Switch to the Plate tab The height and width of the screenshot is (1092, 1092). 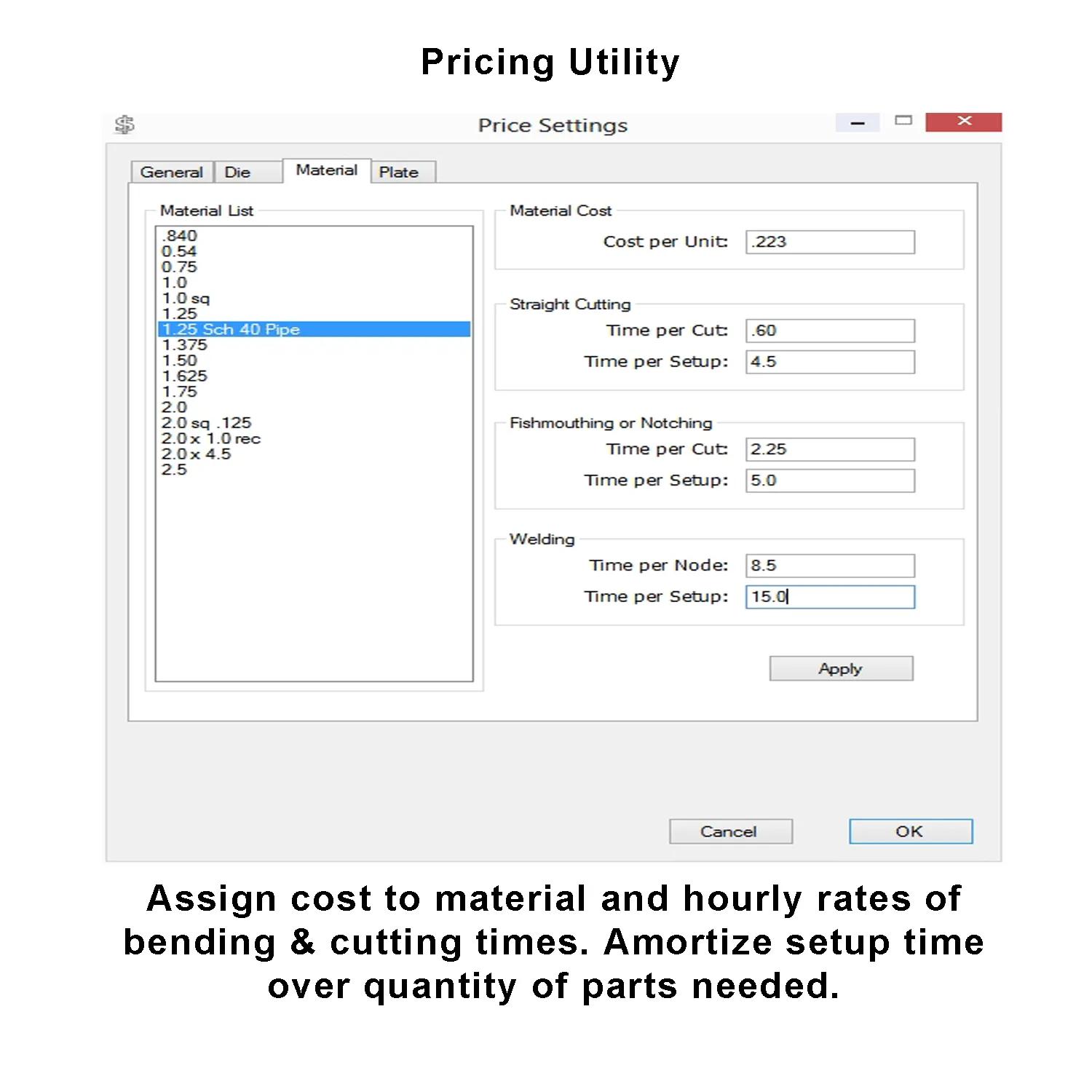[x=403, y=172]
